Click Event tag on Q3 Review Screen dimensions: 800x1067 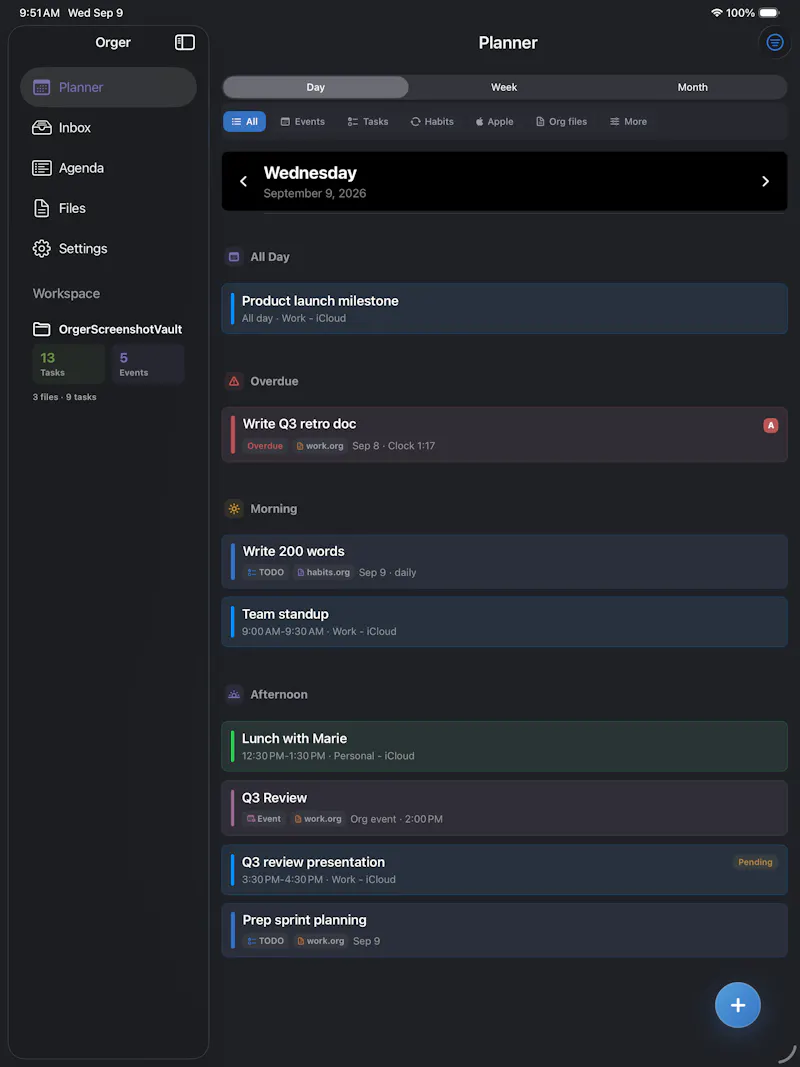pos(263,819)
